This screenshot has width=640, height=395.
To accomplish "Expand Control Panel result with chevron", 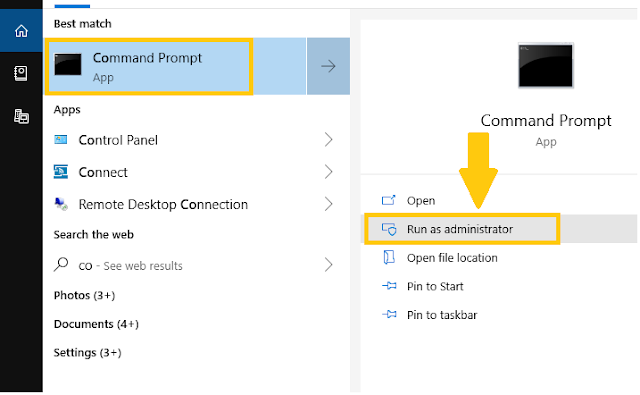I will (x=329, y=140).
